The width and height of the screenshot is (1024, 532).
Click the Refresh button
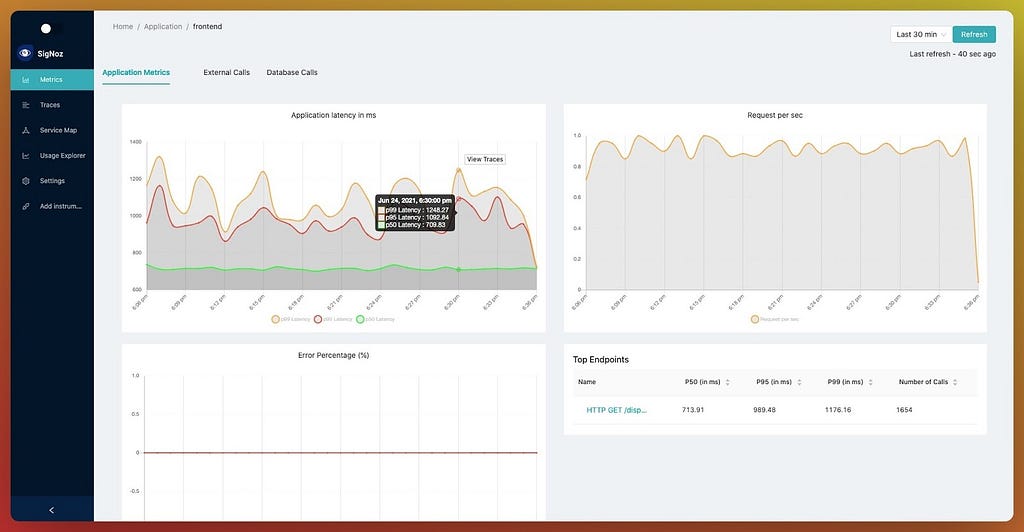pos(974,35)
